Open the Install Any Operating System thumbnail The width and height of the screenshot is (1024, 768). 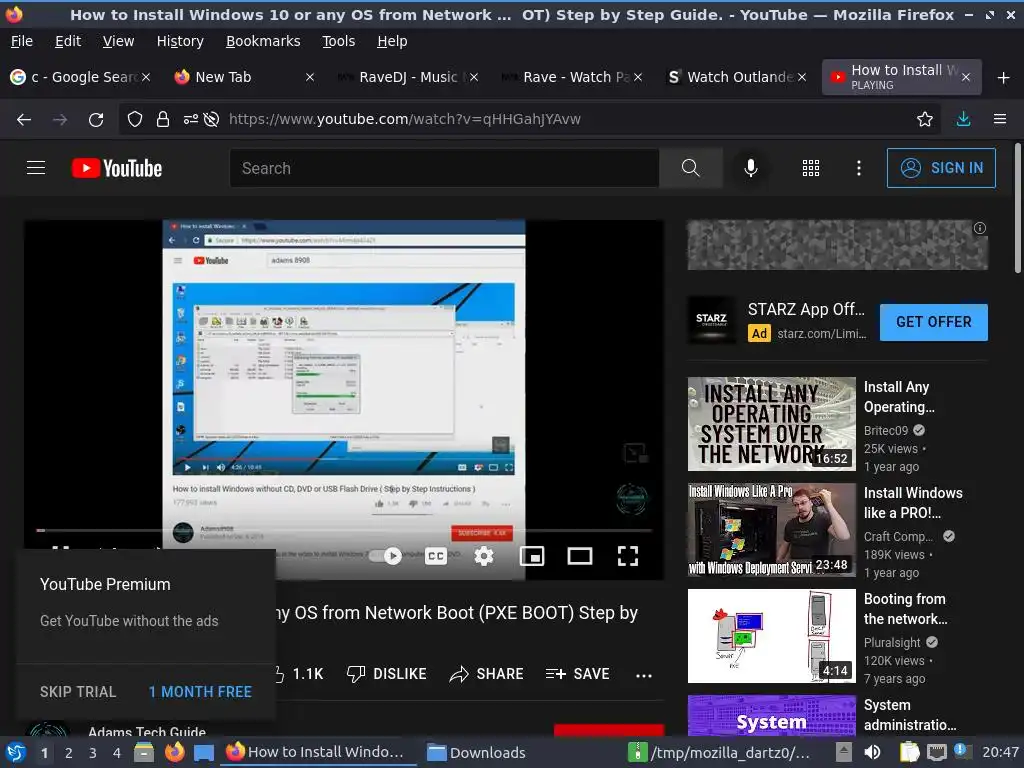click(x=771, y=423)
